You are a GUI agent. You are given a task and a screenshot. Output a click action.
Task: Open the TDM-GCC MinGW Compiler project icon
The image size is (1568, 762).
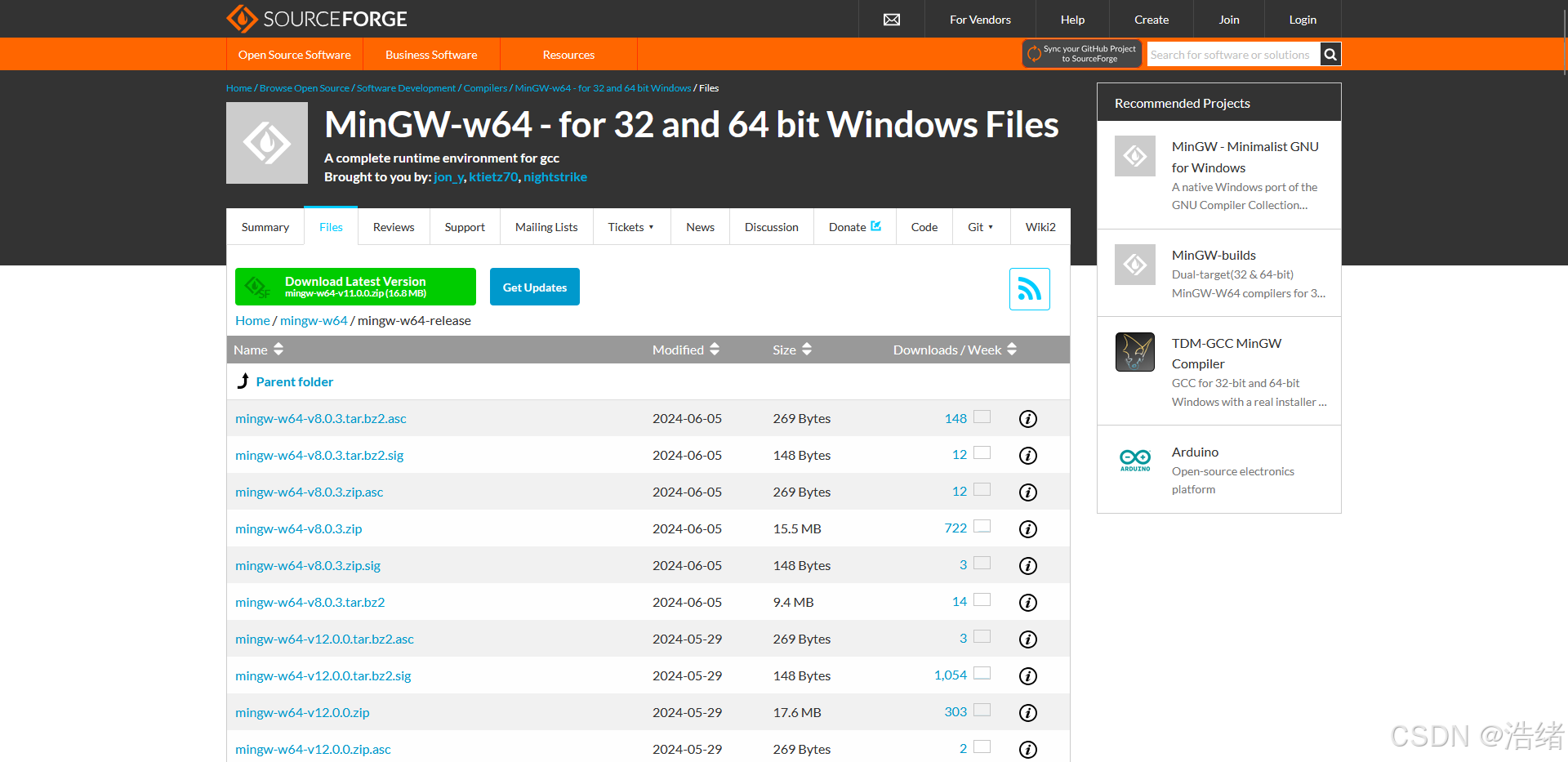coord(1135,352)
